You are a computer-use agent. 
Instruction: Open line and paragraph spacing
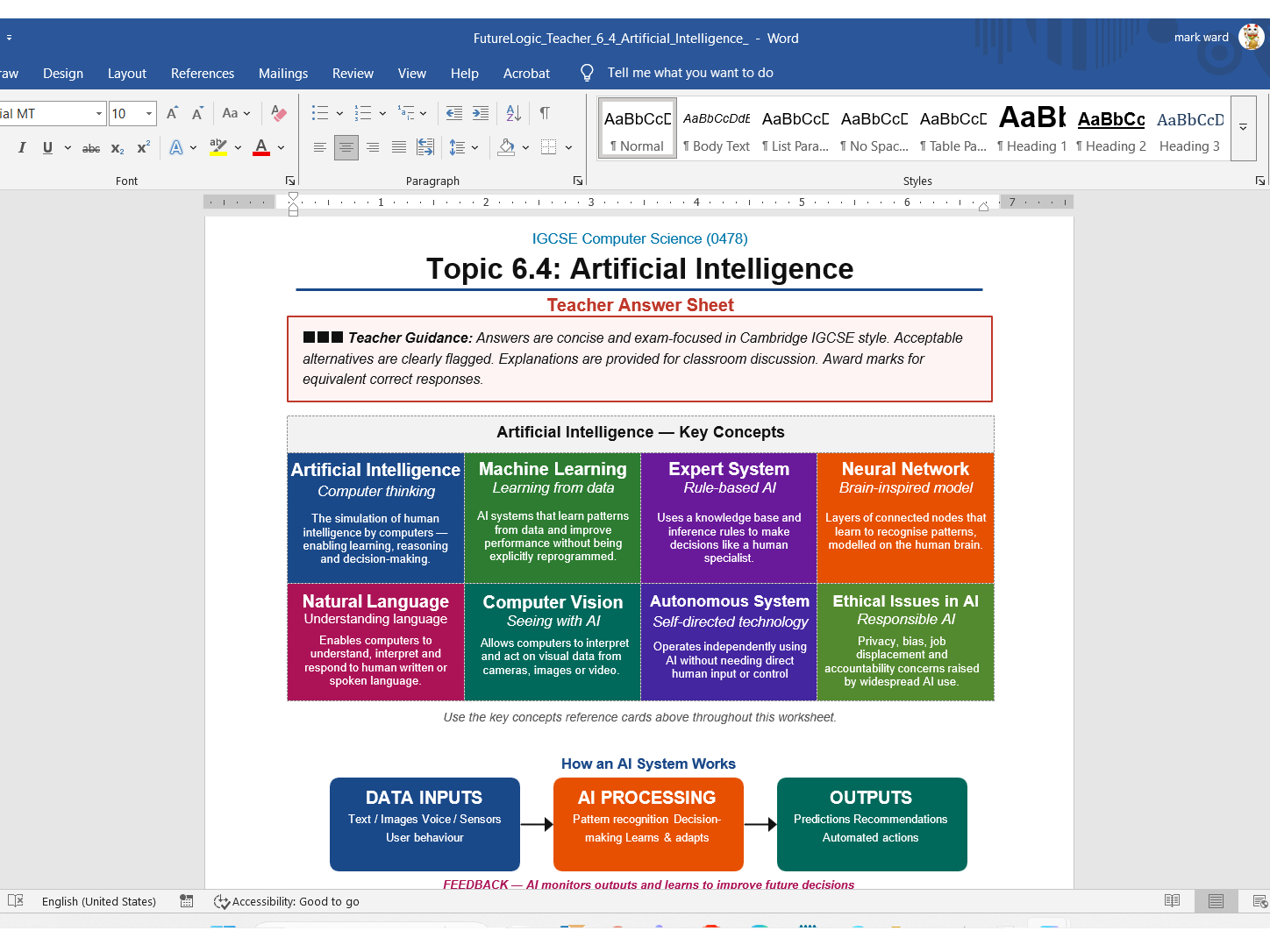click(458, 148)
